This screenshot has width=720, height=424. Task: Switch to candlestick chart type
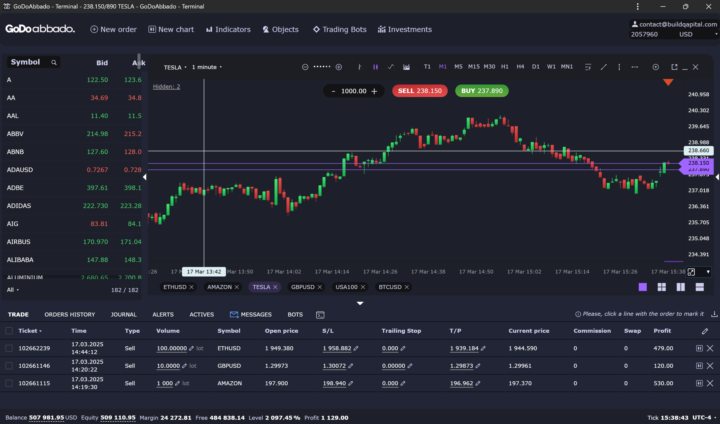click(376, 67)
